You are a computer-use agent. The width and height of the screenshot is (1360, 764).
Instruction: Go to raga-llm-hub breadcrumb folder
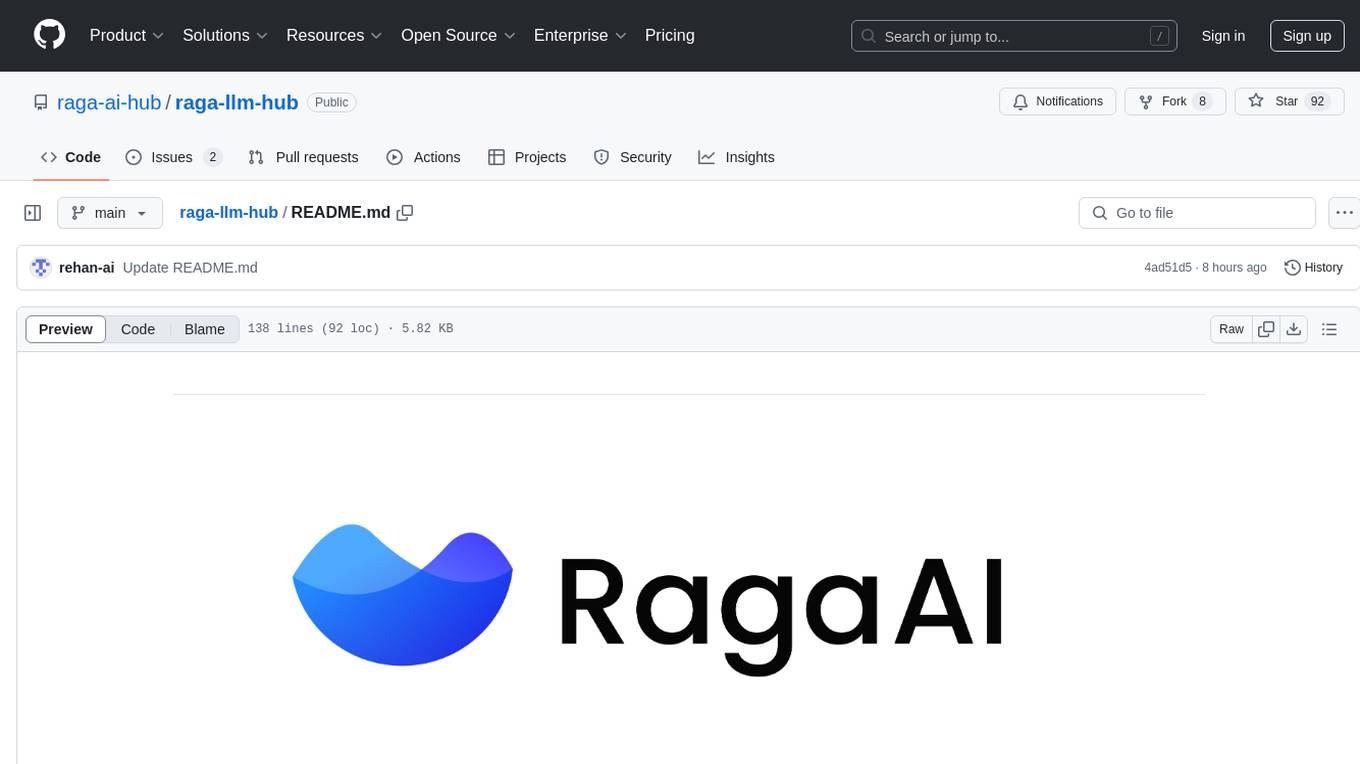(228, 212)
